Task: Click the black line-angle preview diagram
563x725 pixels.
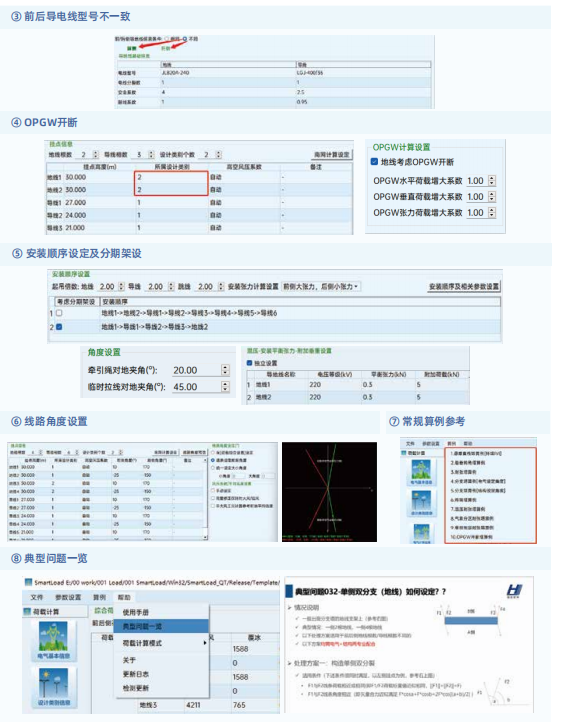Action: 329,492
